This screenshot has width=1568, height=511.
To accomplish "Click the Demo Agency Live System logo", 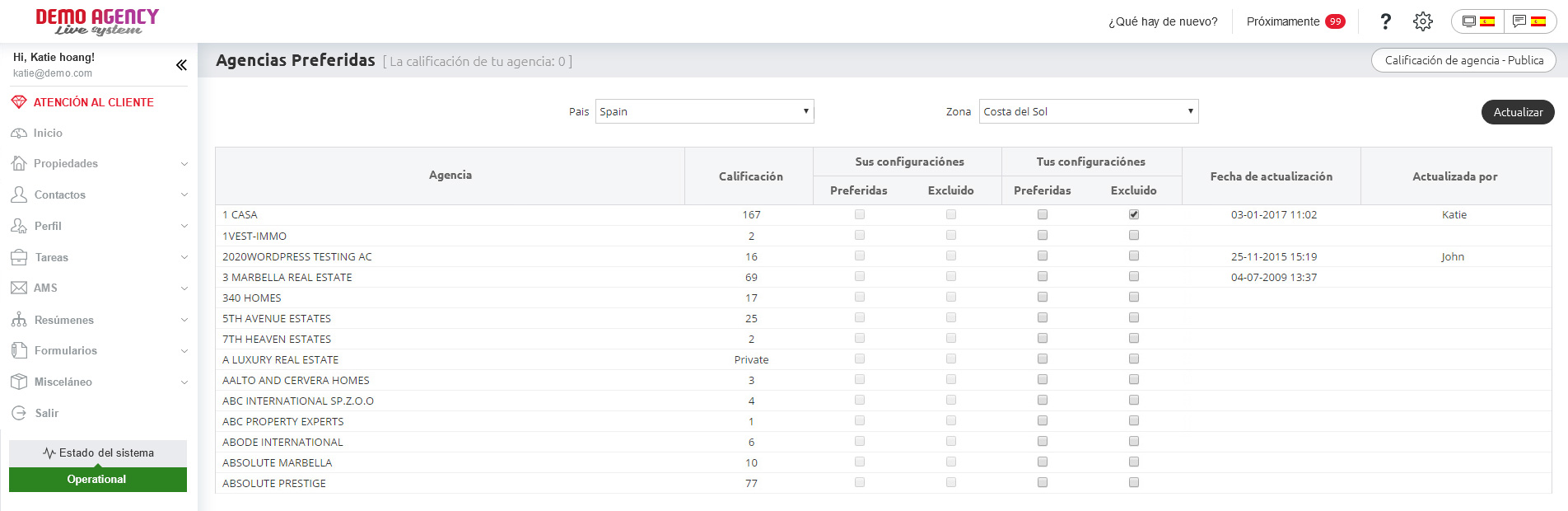I will (97, 22).
